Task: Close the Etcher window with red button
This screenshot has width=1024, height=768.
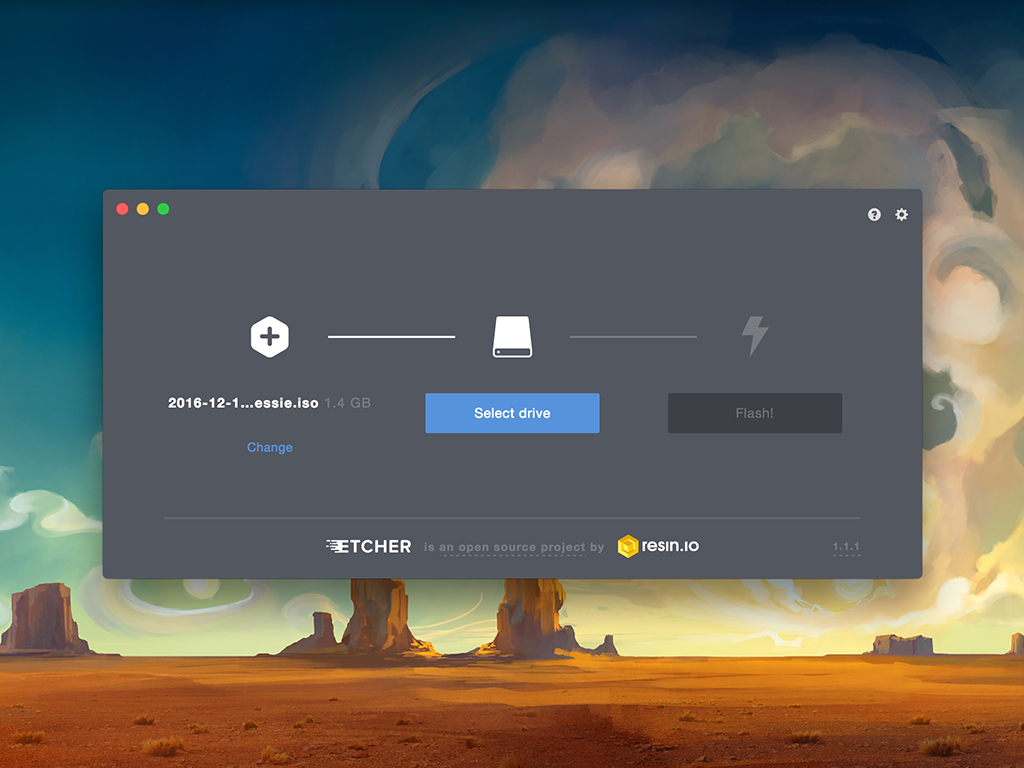Action: coord(122,209)
